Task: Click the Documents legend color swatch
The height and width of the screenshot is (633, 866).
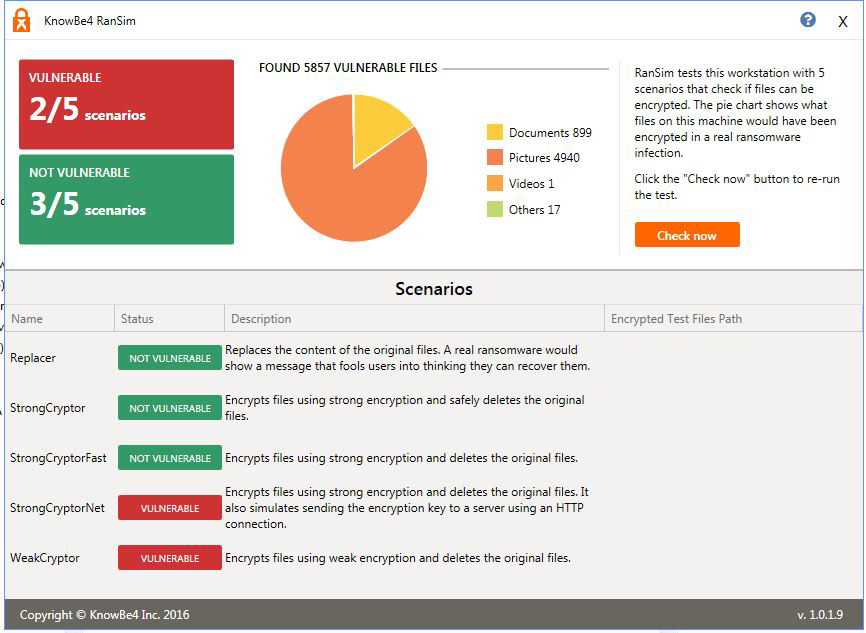Action: click(493, 132)
